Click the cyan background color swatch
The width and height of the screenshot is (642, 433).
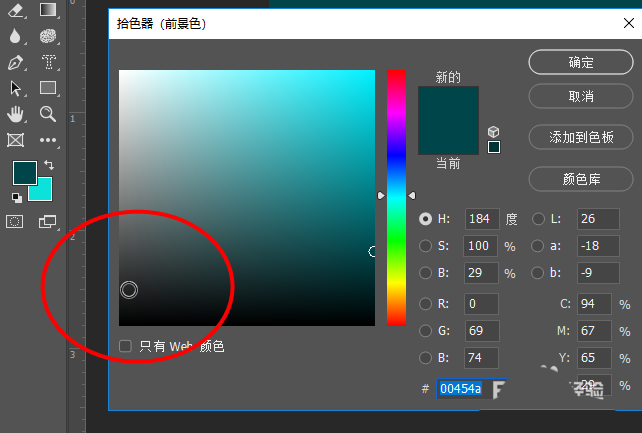[45, 193]
